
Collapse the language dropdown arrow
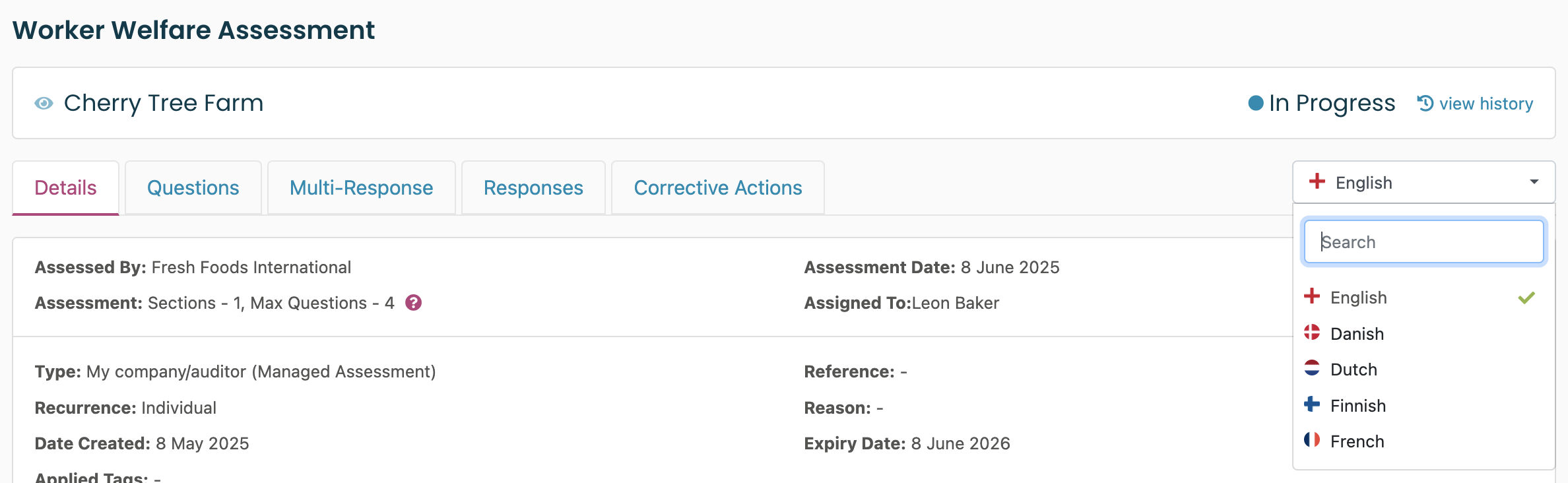coord(1534,182)
